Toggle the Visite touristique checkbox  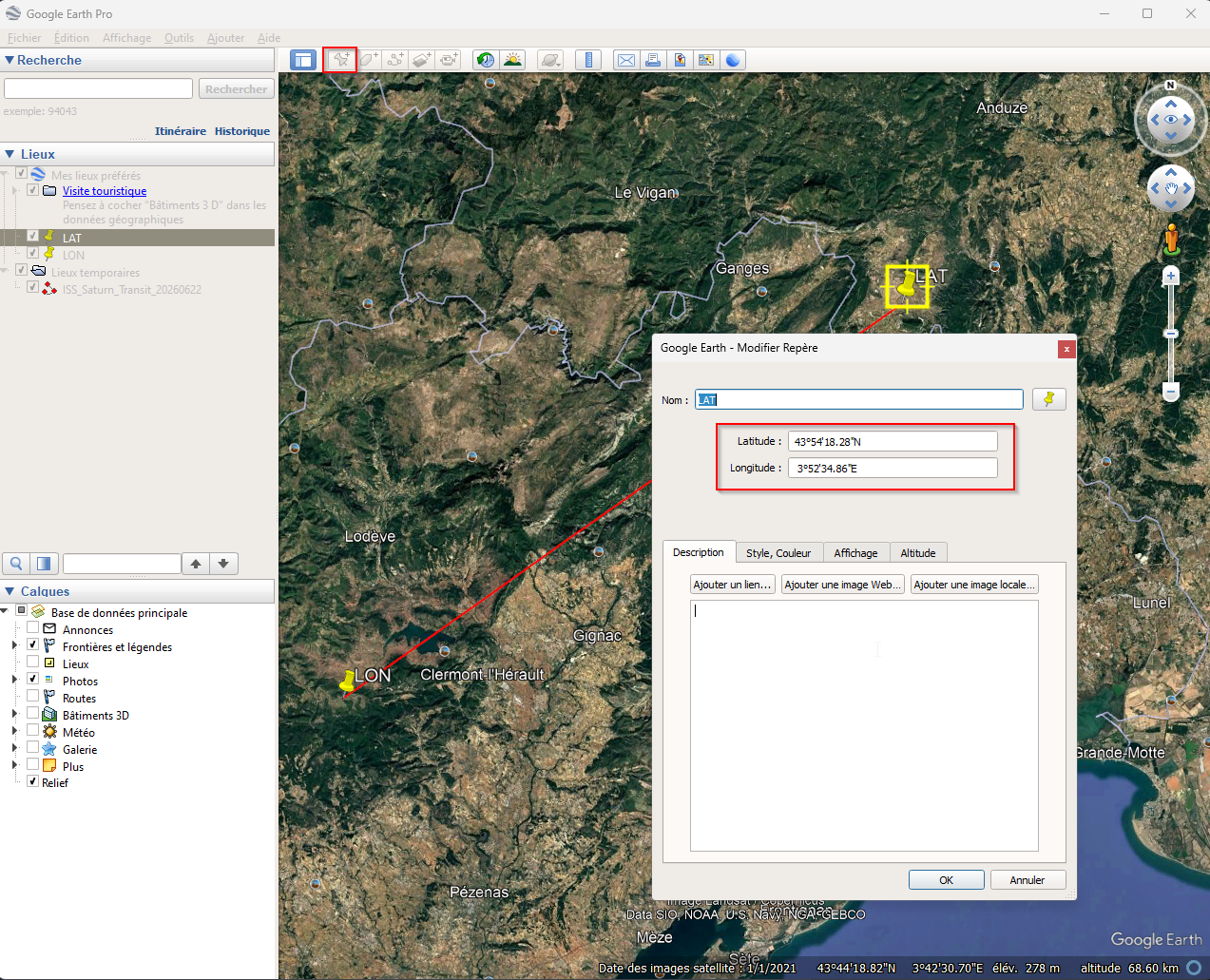click(x=33, y=190)
